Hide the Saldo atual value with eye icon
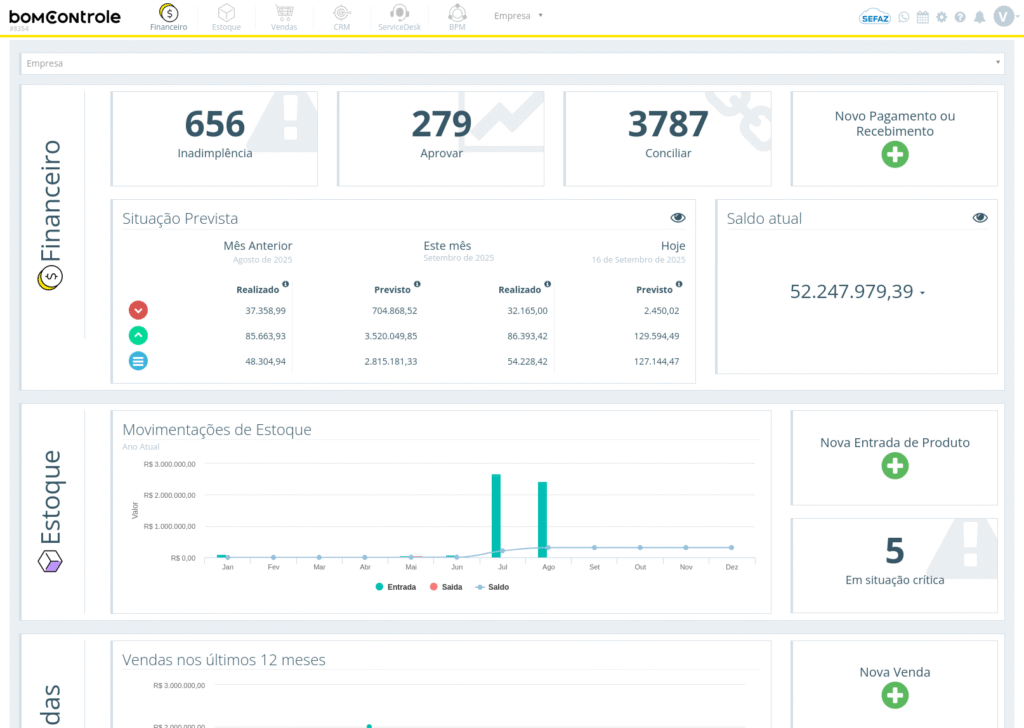Viewport: 1024px width, 728px height. click(980, 218)
